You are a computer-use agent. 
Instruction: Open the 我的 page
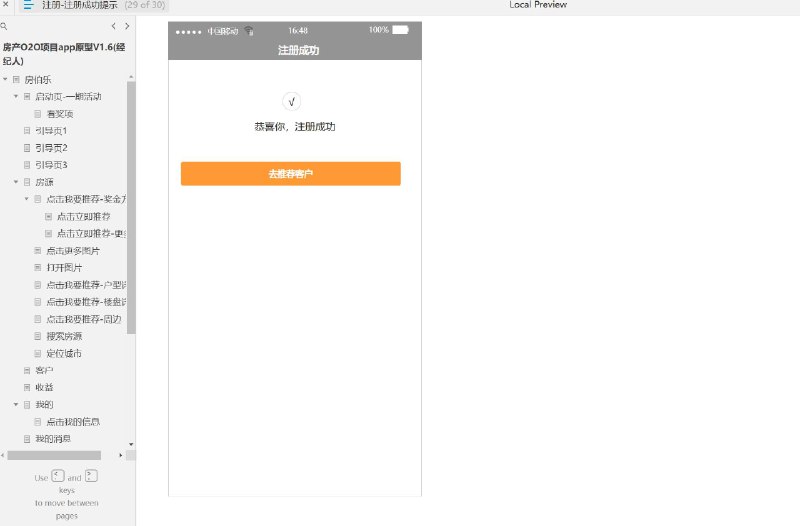coord(44,405)
